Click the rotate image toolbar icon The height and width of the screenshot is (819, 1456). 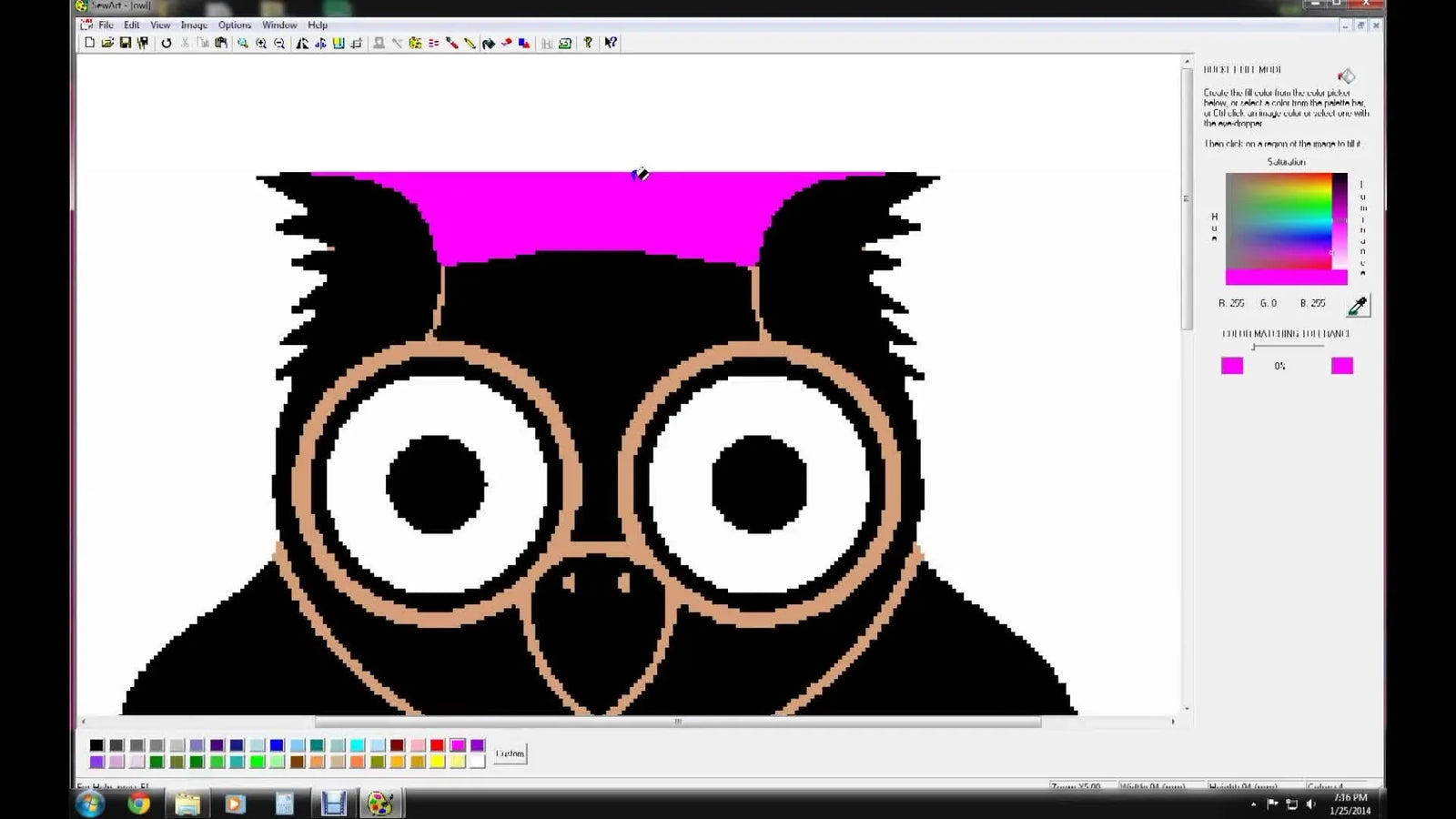pyautogui.click(x=167, y=43)
